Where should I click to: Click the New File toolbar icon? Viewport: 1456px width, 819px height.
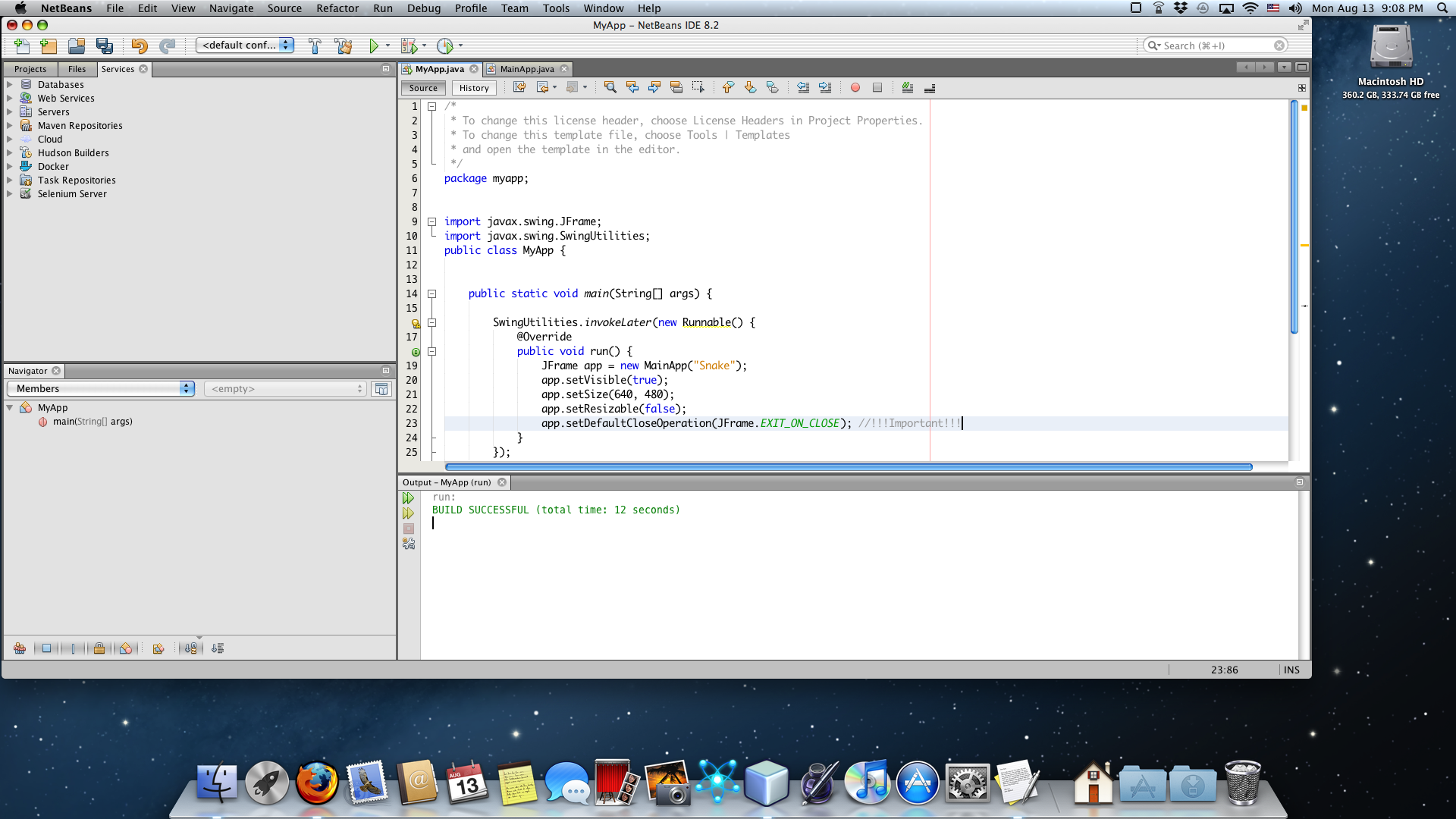[x=22, y=45]
